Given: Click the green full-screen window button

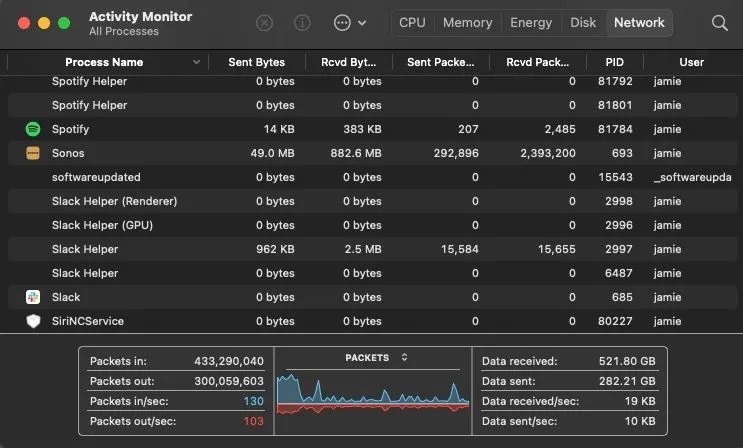Looking at the screenshot, I should point(64,22).
